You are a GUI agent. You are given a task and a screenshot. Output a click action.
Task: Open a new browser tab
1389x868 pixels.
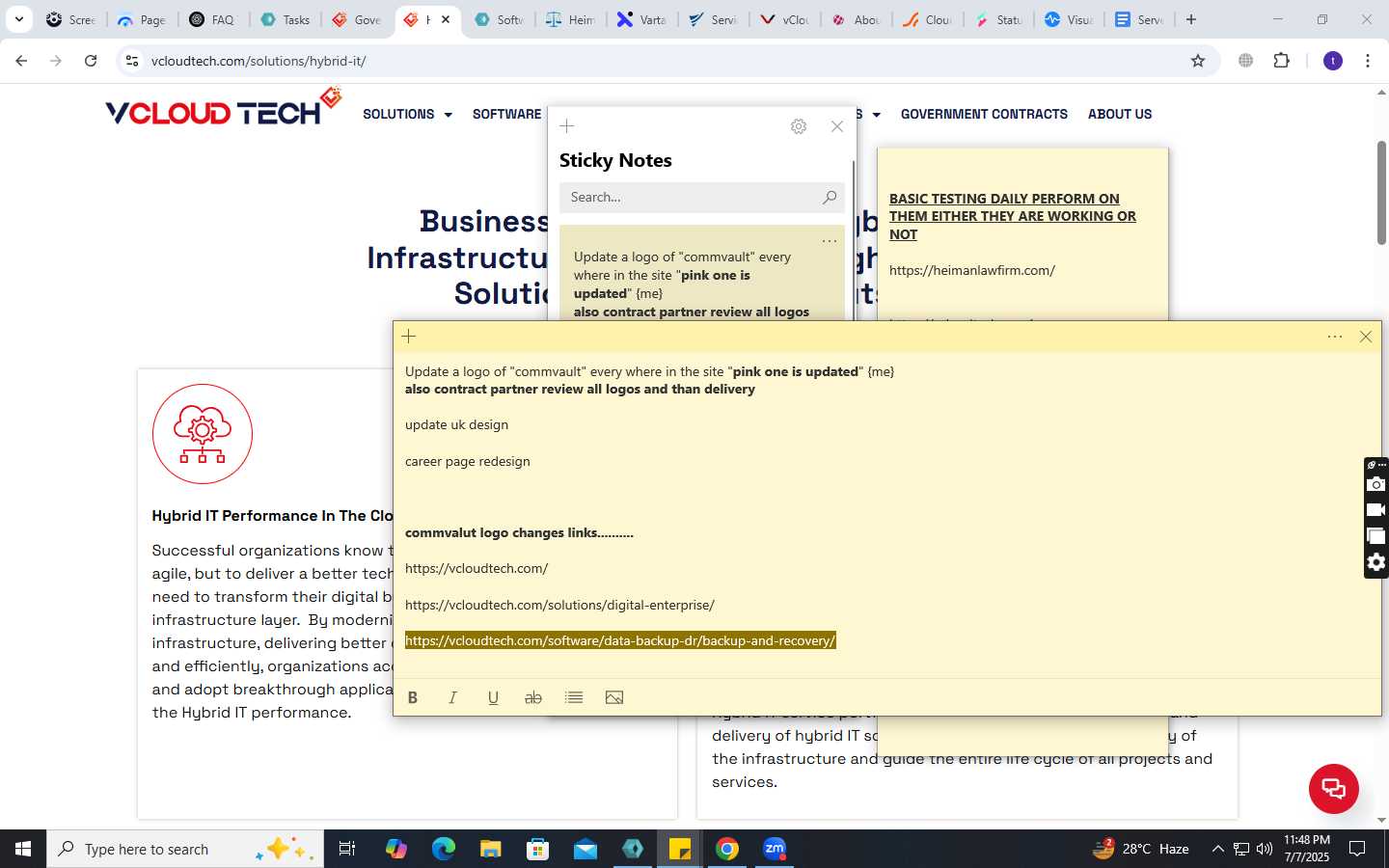1191,19
